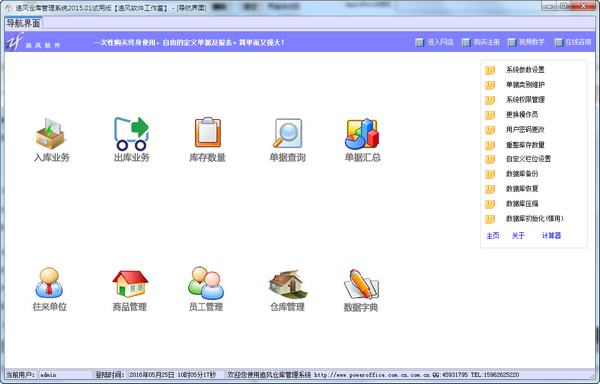Click the admin current user field

[65, 375]
